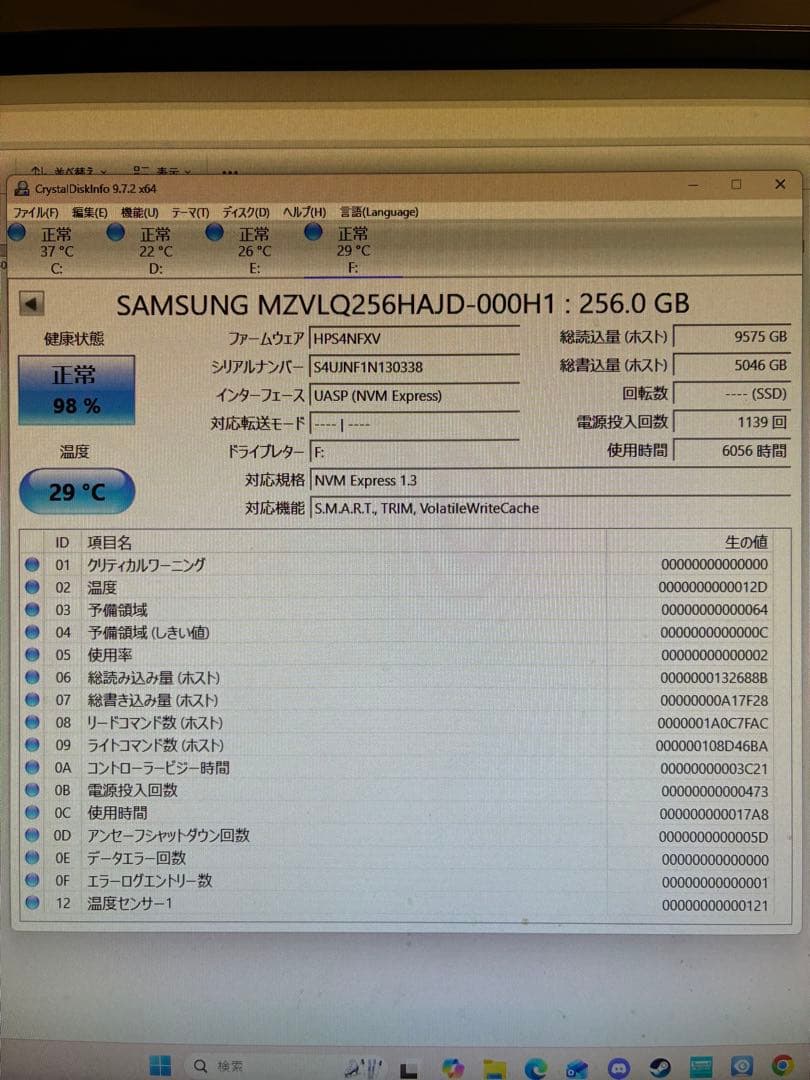Select drive C: disk tab at 37 °C
This screenshot has width=810, height=1080.
click(48, 250)
